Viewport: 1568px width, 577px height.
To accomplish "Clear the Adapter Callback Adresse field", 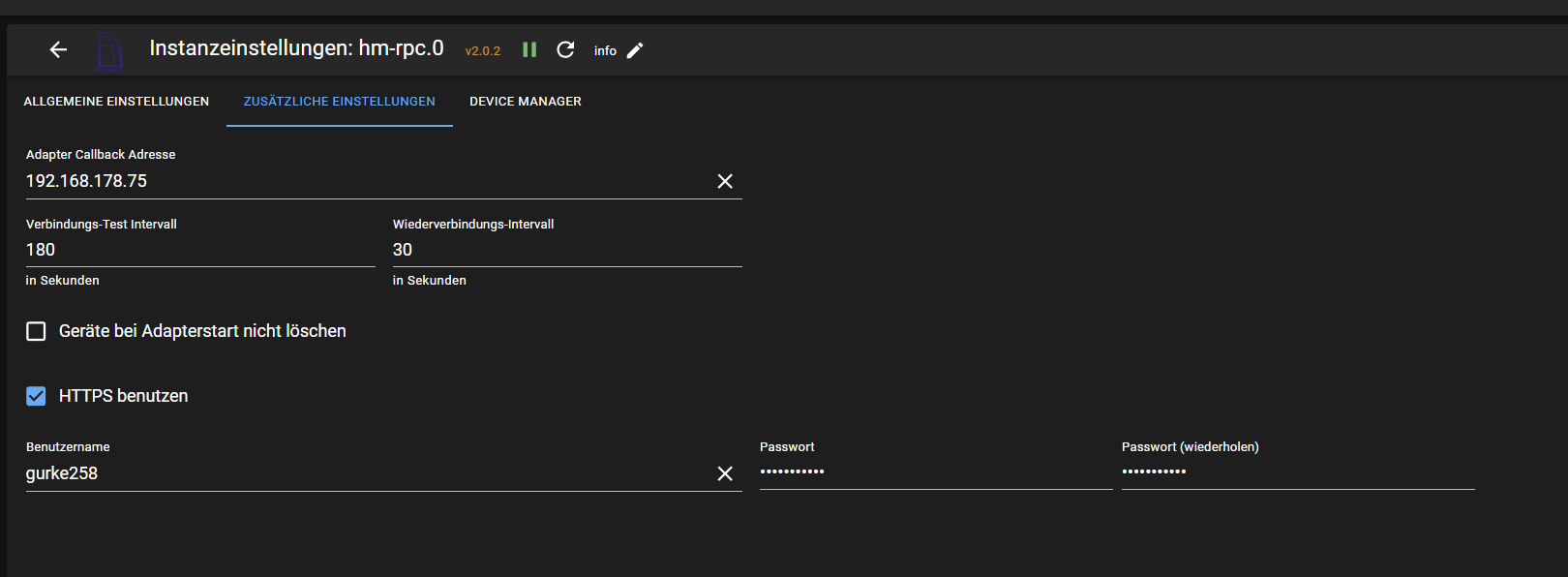I will (x=725, y=181).
